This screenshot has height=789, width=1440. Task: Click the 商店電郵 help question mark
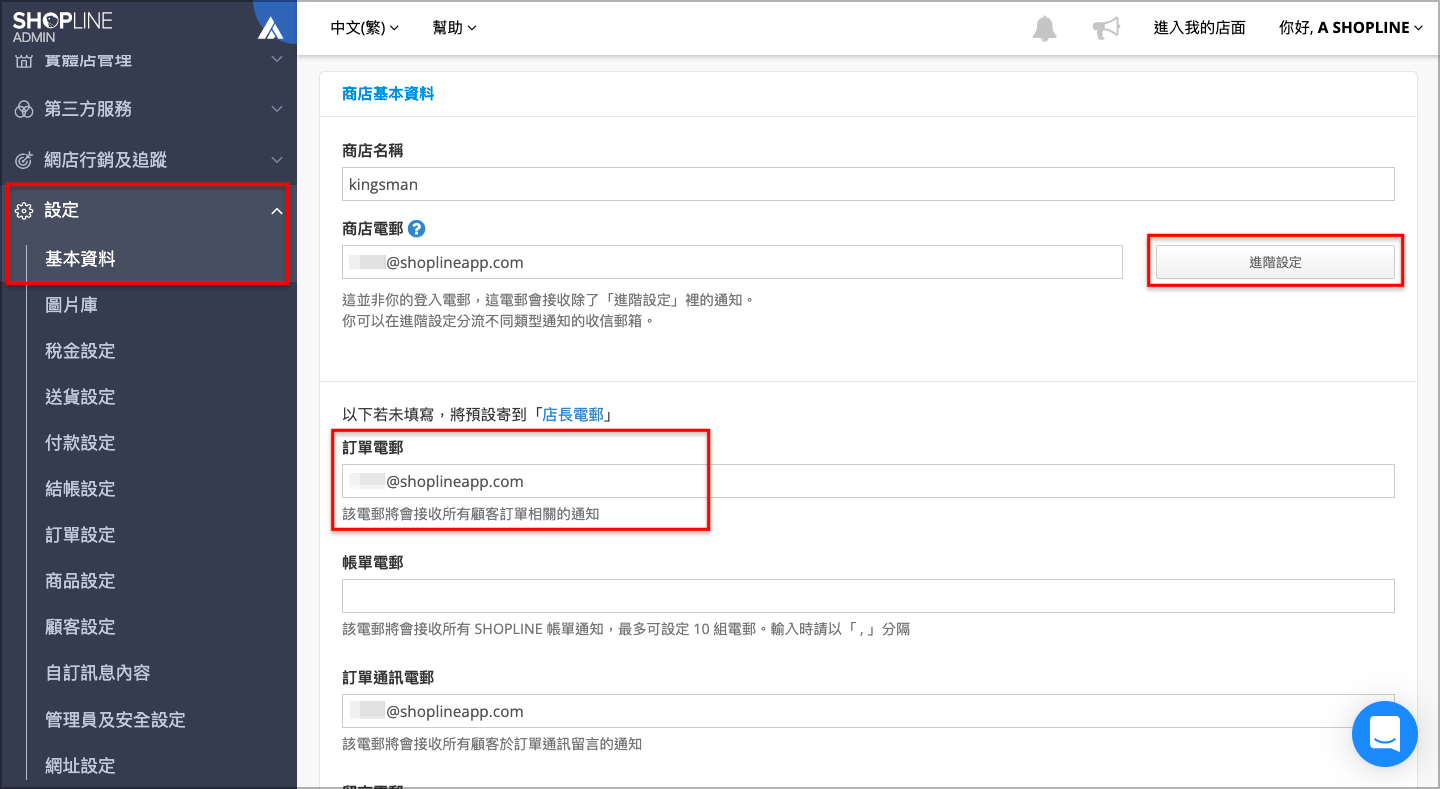coord(417,229)
